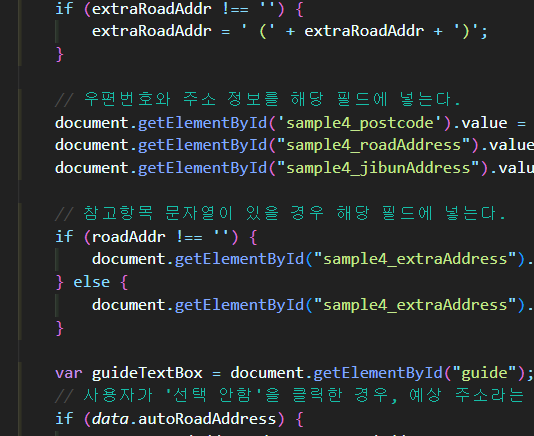Click the "if (roadAddr !== '')" condition

coord(156,237)
